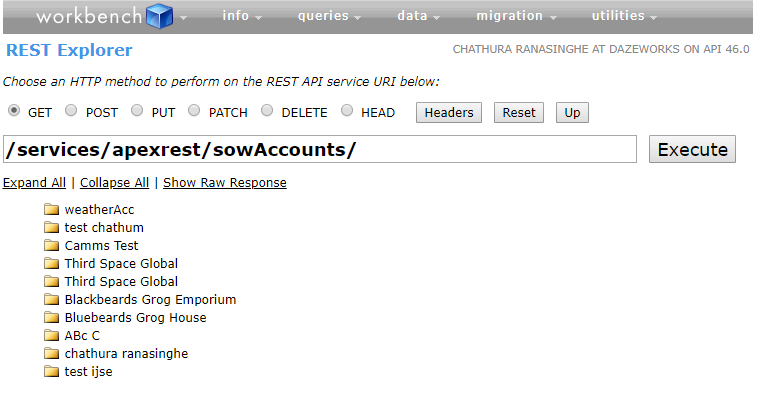Open the data menu
766x401 pixels.
418,16
